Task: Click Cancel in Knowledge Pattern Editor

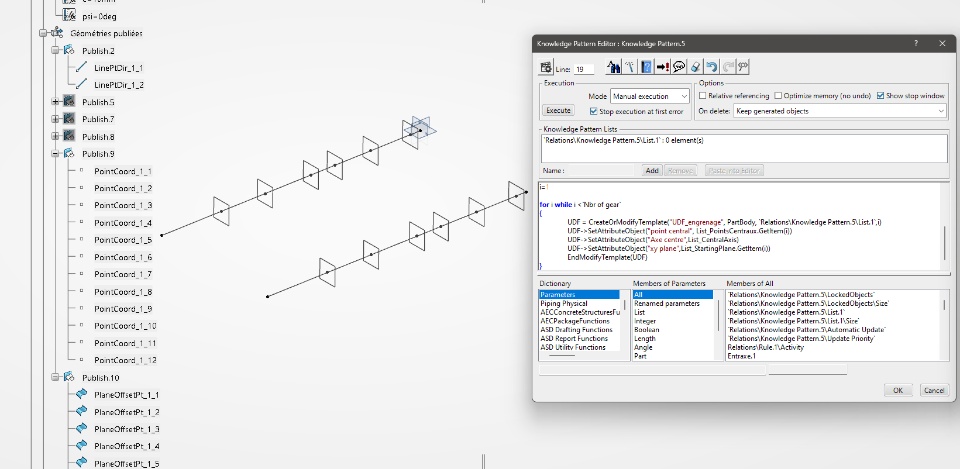Action: [x=934, y=390]
